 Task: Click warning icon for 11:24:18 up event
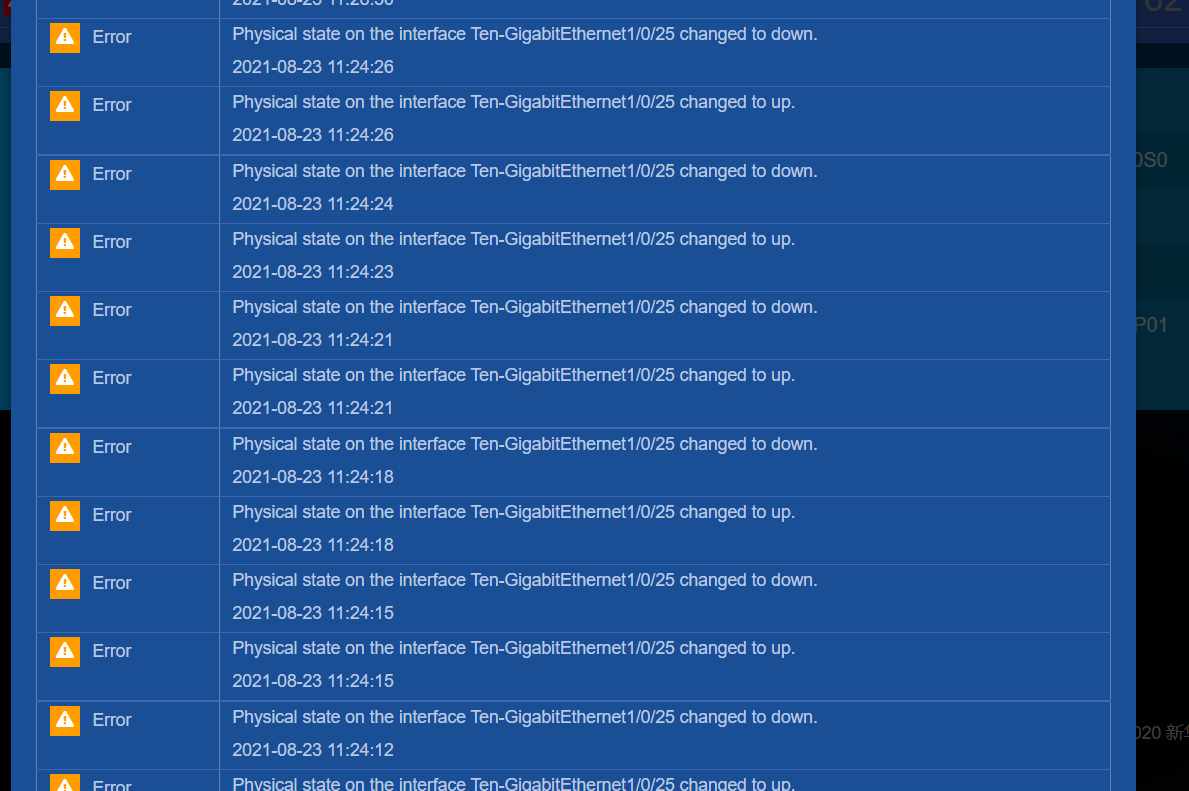coord(64,516)
